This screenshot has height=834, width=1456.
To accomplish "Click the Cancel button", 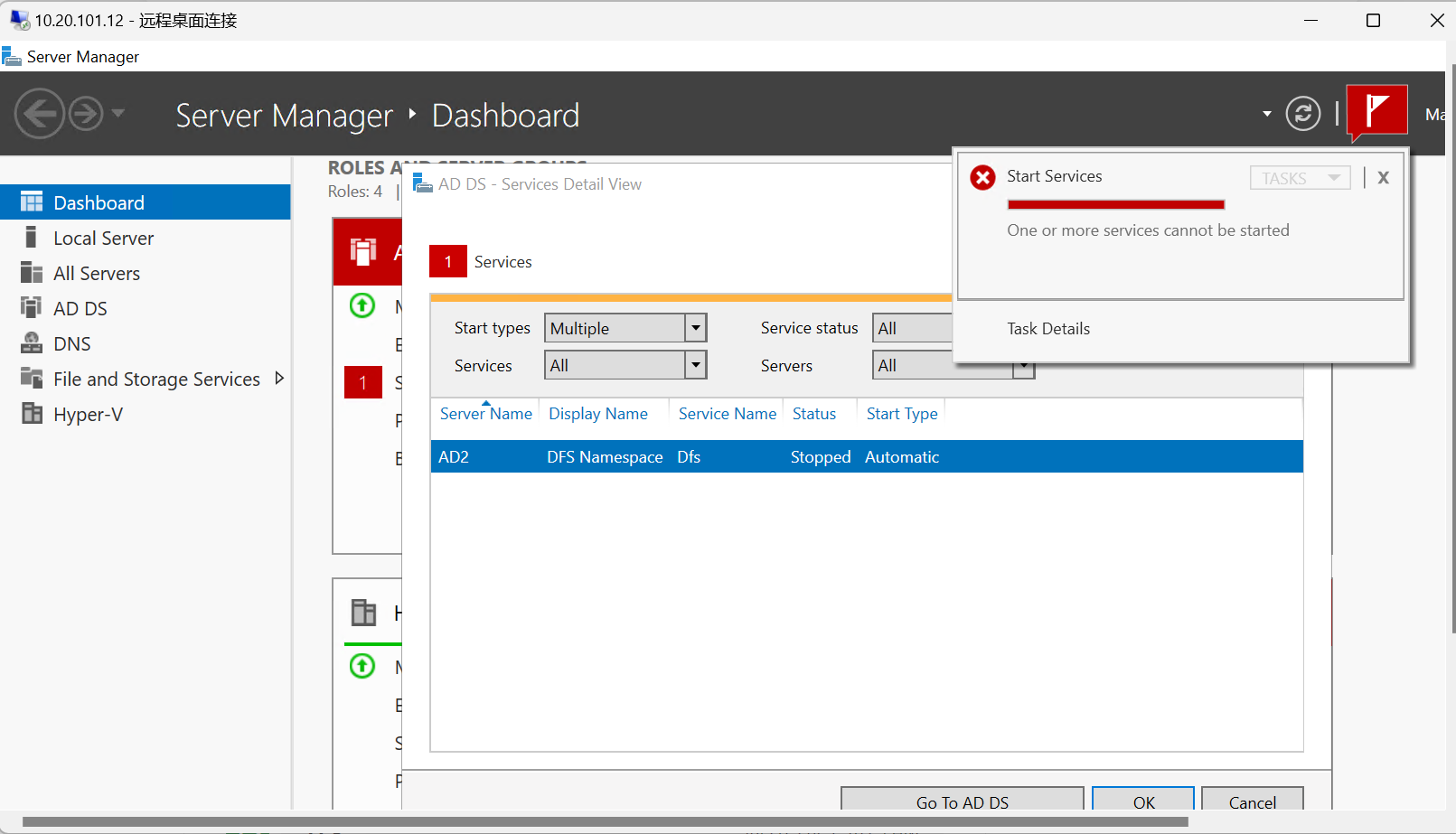I will coord(1253,799).
